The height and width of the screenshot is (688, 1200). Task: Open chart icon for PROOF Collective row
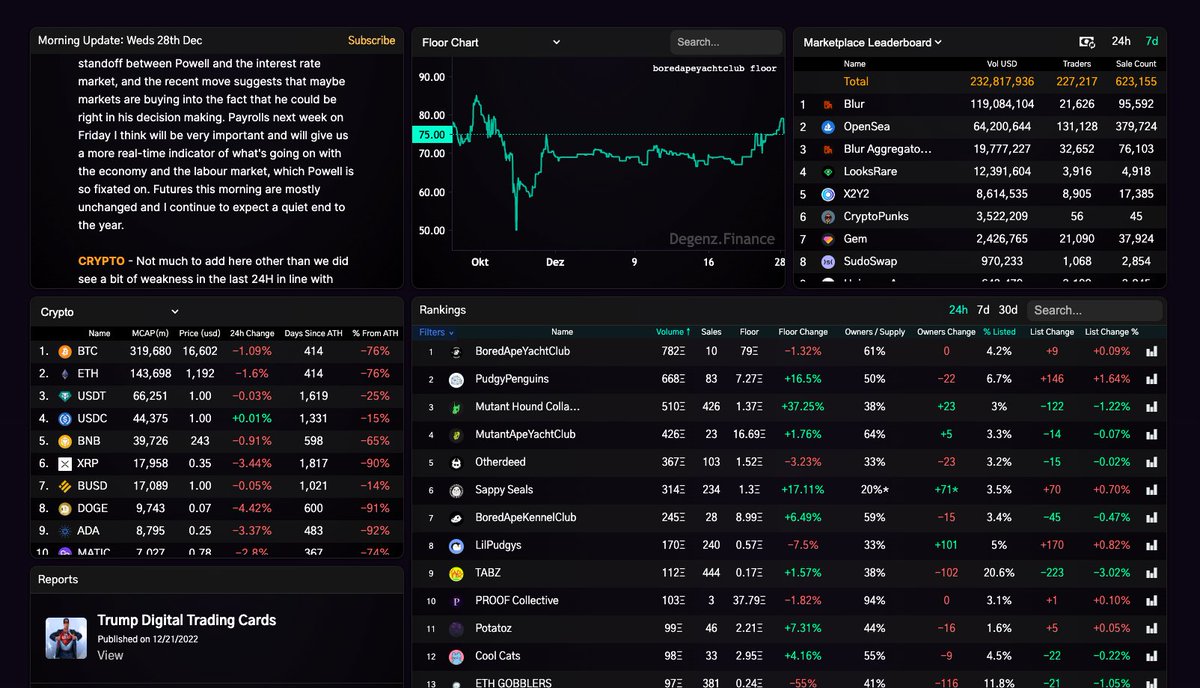[1151, 600]
